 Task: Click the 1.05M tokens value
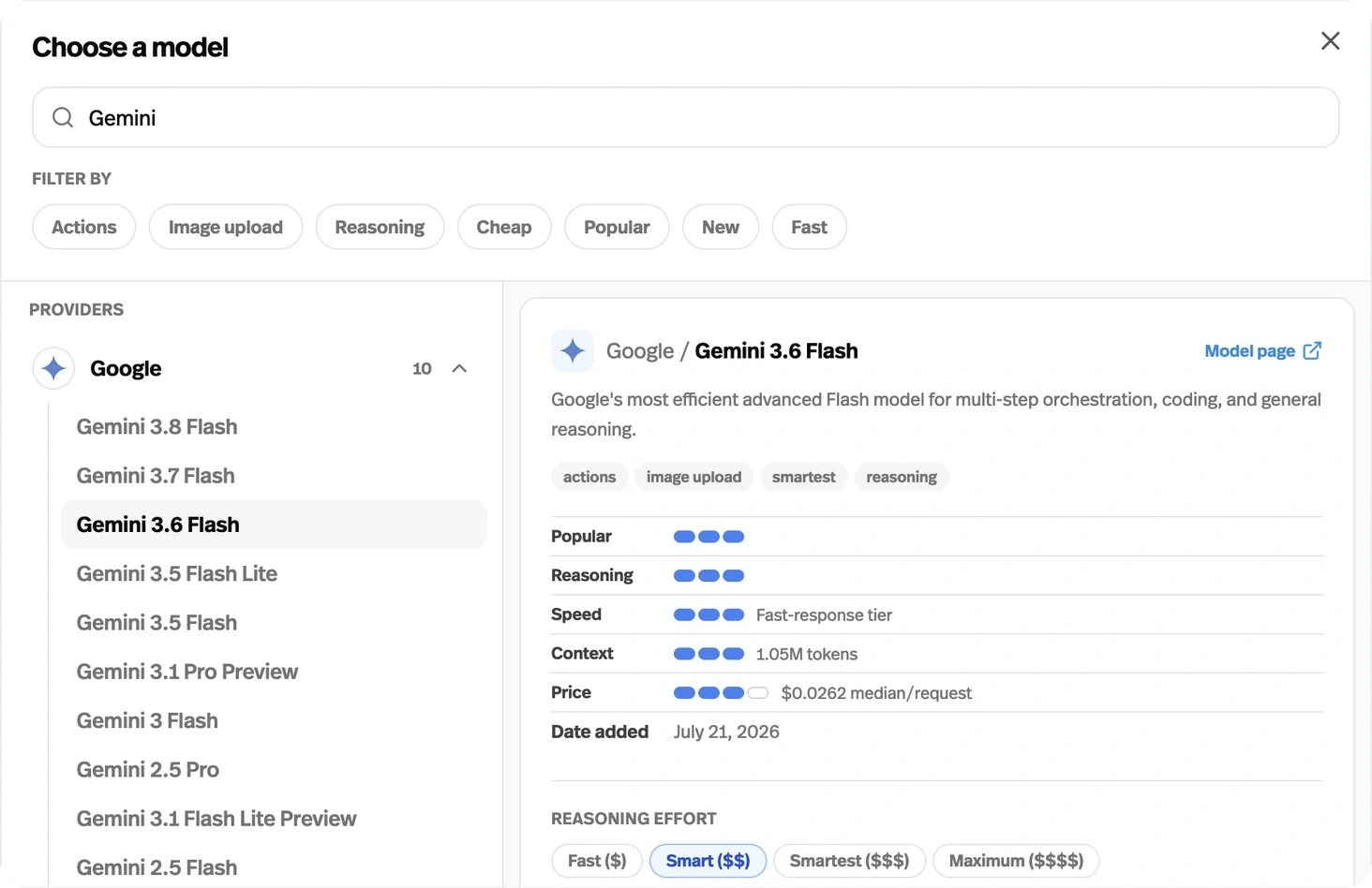(807, 654)
